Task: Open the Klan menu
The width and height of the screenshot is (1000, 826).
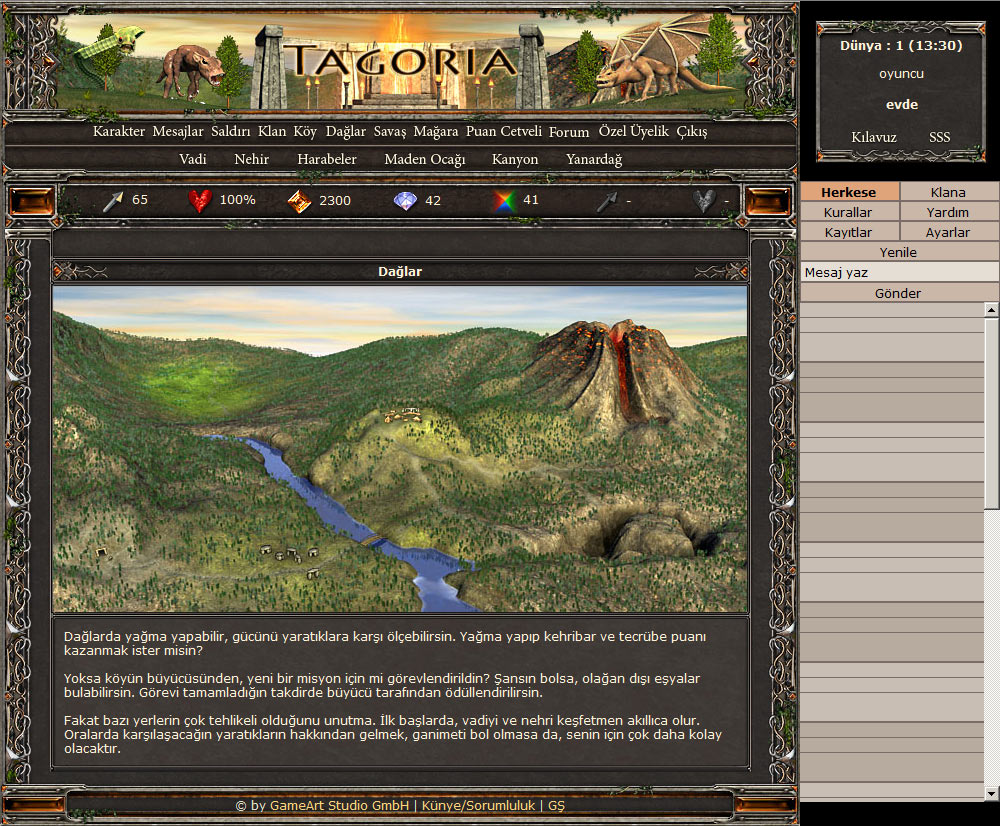Action: [x=272, y=131]
